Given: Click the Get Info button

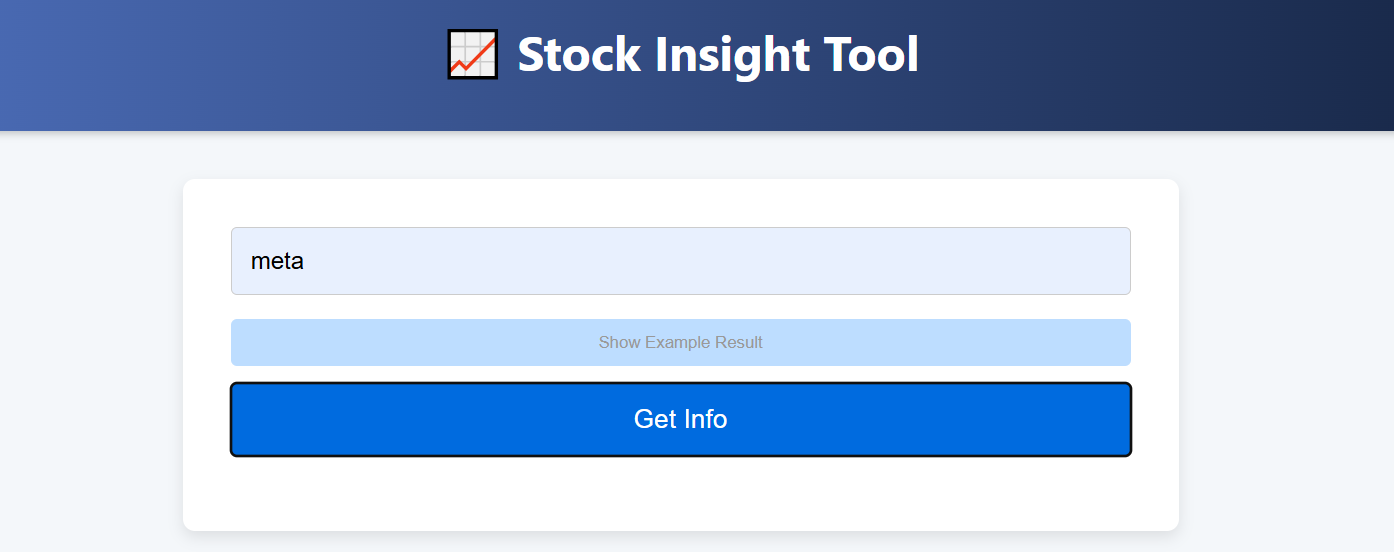Looking at the screenshot, I should coord(681,419).
